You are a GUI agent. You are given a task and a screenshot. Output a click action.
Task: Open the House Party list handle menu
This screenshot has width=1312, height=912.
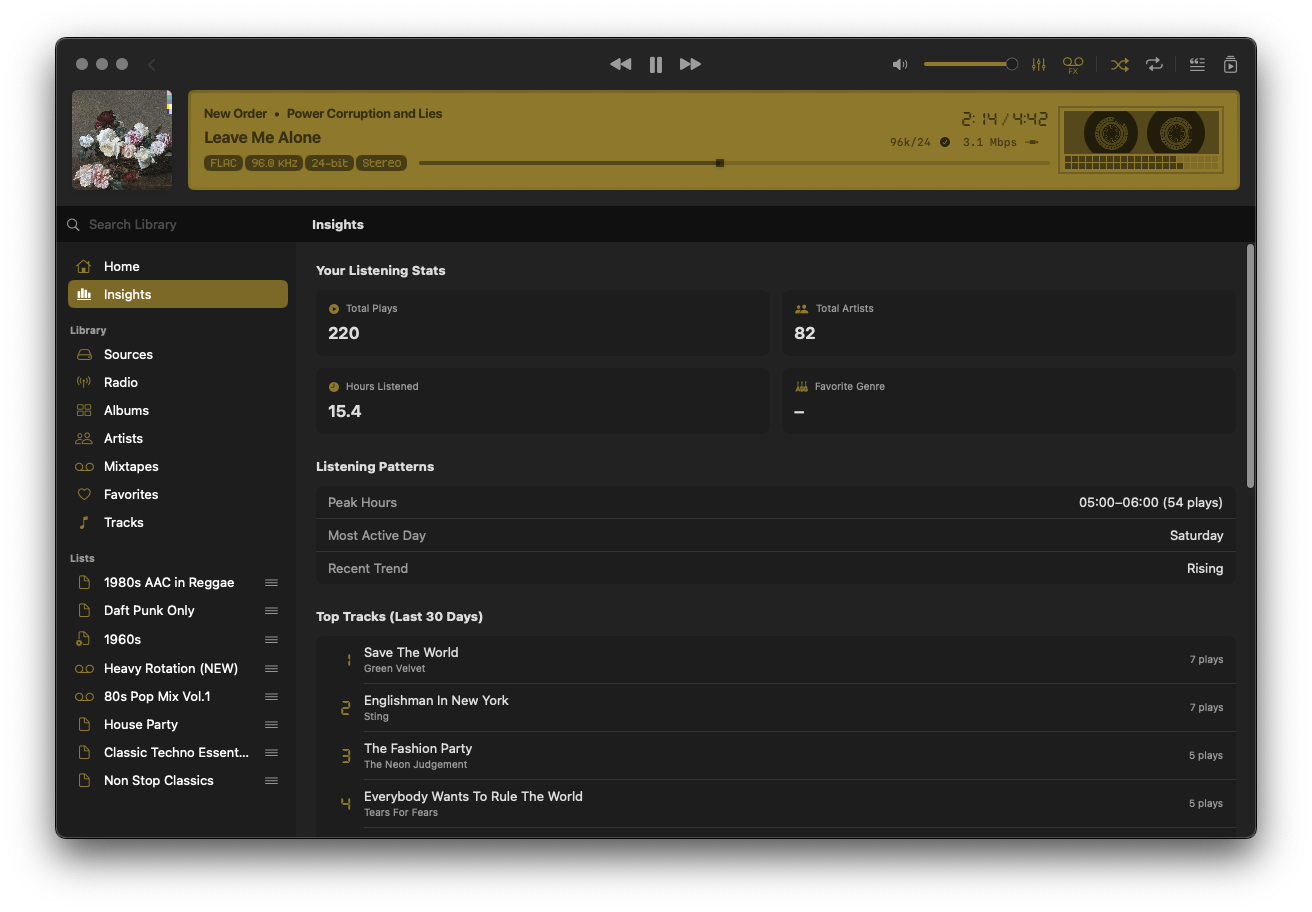[271, 724]
